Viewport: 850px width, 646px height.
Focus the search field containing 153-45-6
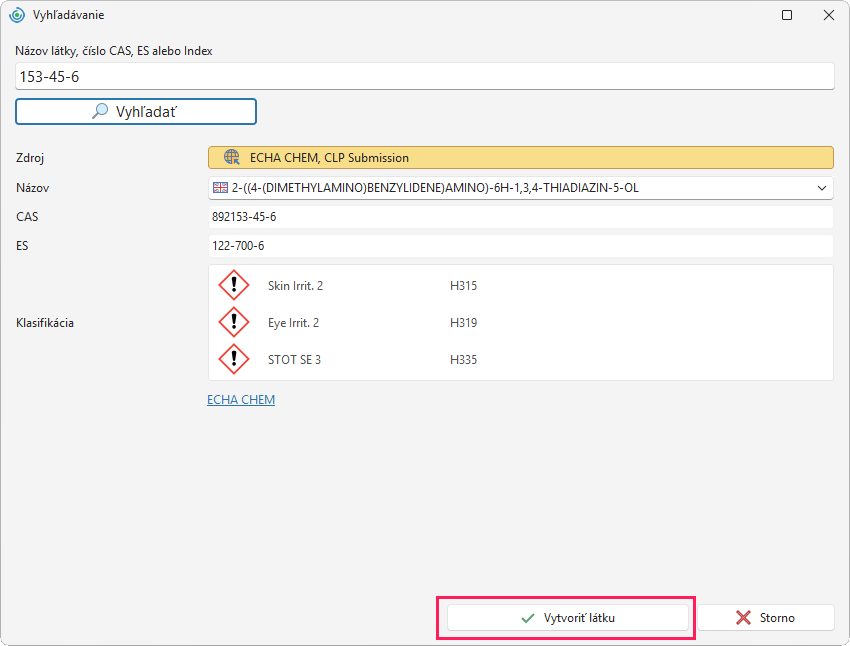pyautogui.click(x=424, y=76)
